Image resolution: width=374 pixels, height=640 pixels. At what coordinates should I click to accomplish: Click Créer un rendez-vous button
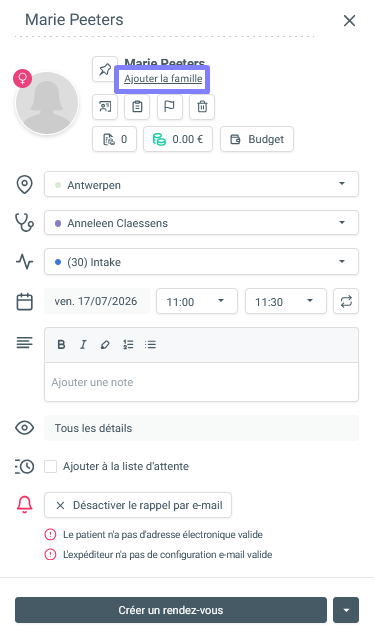point(171,610)
